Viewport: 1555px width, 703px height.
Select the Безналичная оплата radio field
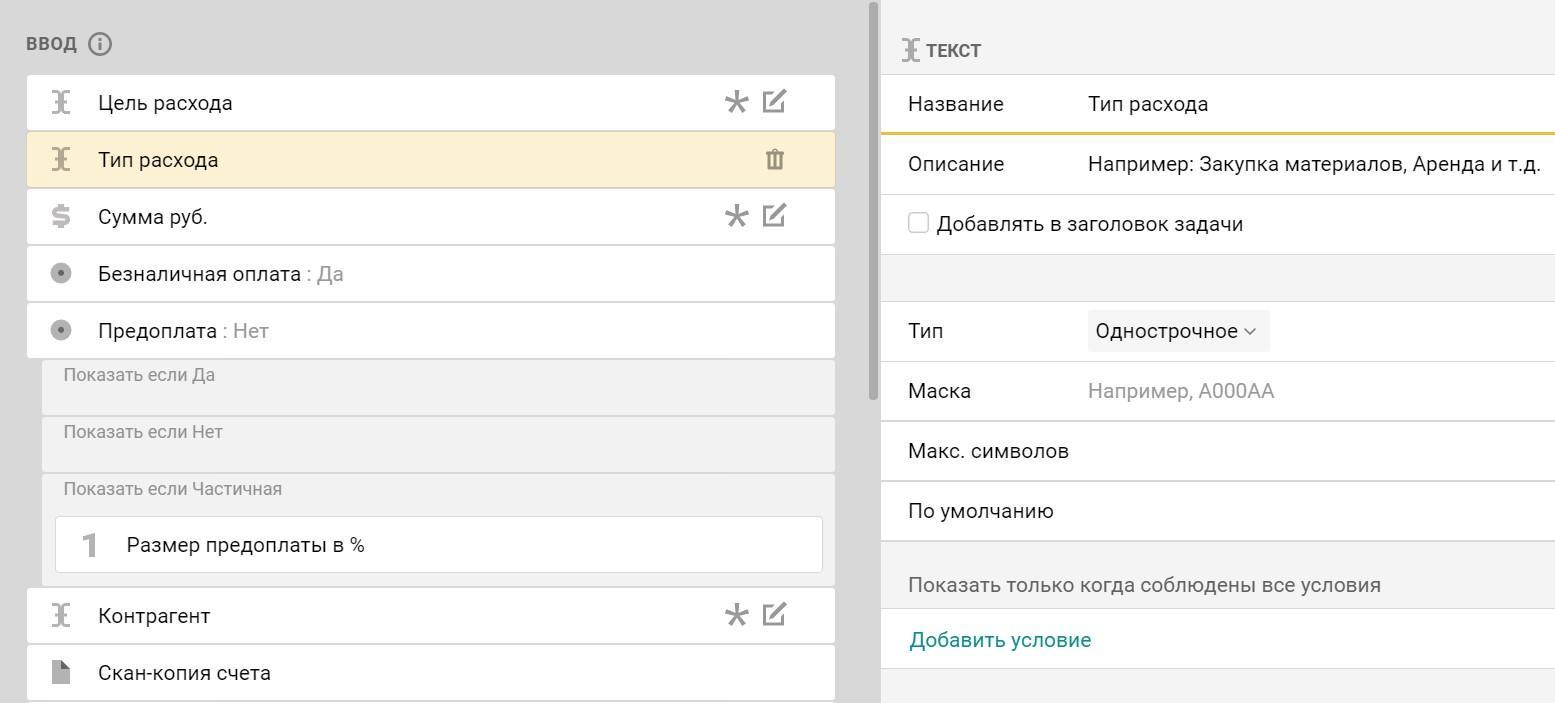pos(200,274)
